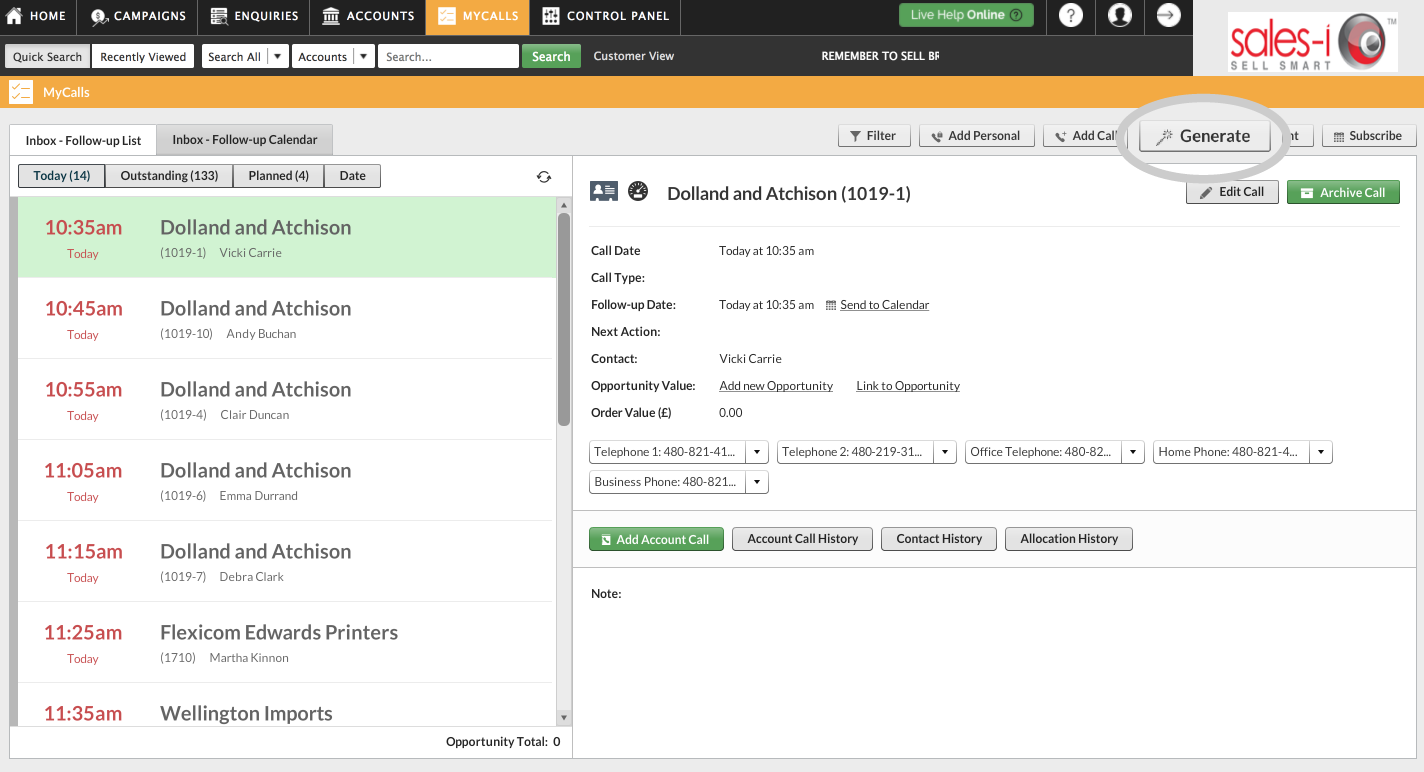
Task: Open the Campaigns tab
Action: (x=138, y=16)
